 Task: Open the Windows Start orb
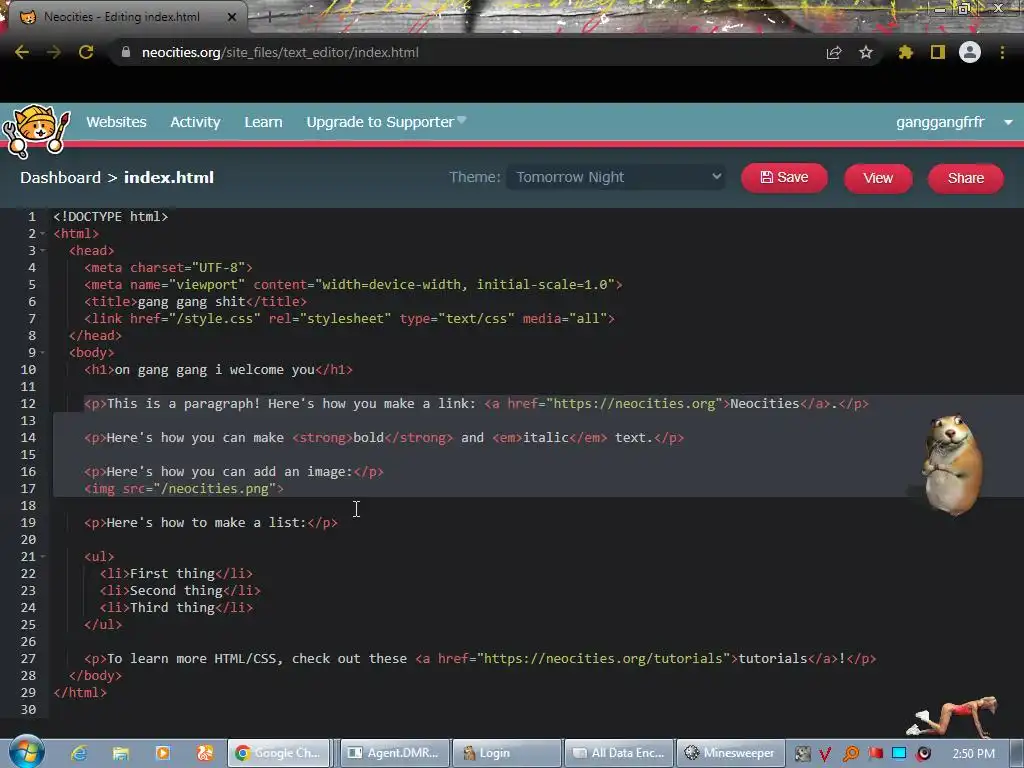click(27, 752)
